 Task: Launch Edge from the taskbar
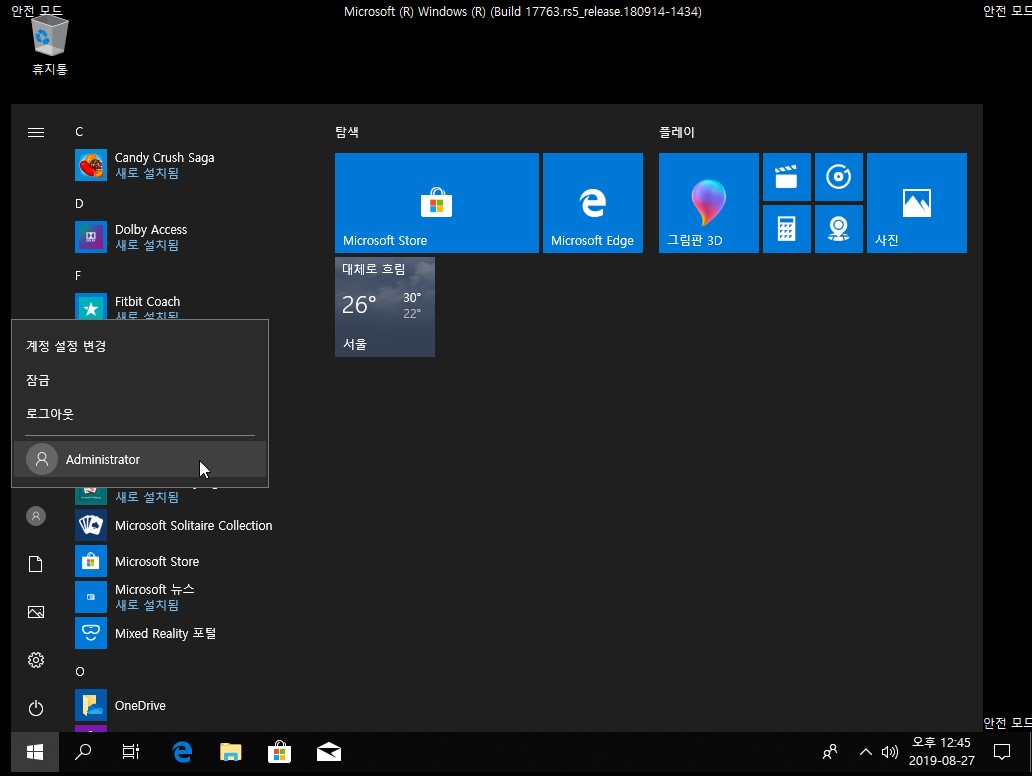click(182, 752)
